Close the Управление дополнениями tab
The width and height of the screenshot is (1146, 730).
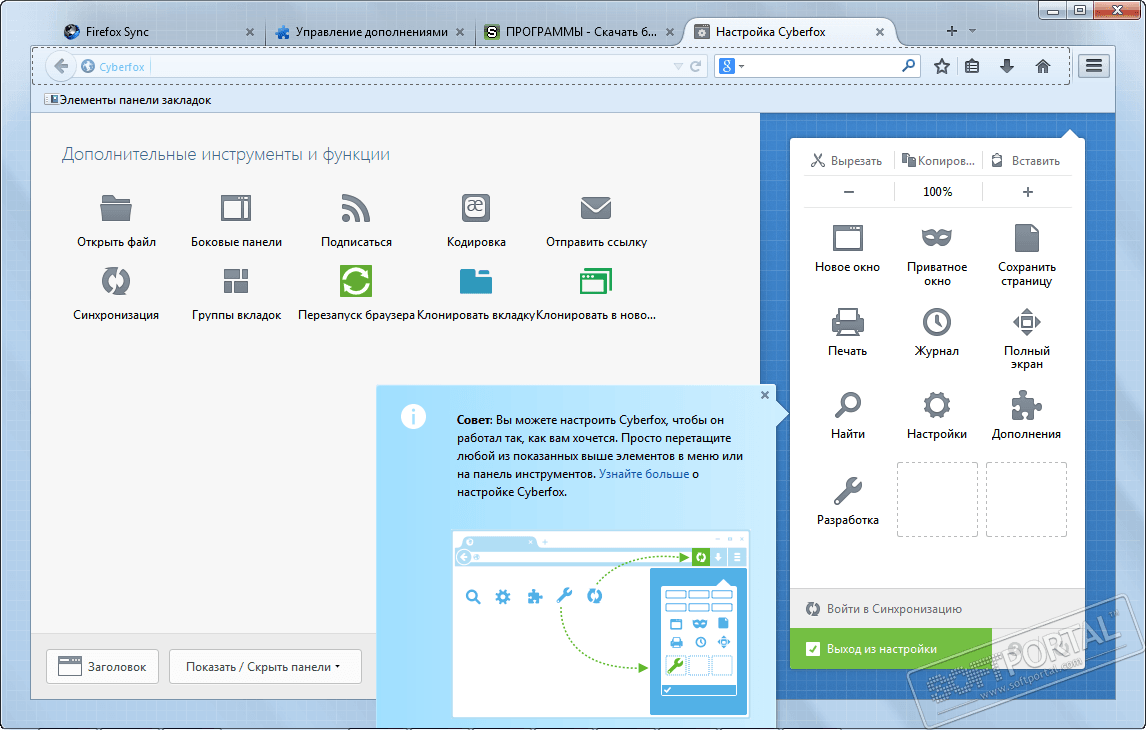point(460,32)
